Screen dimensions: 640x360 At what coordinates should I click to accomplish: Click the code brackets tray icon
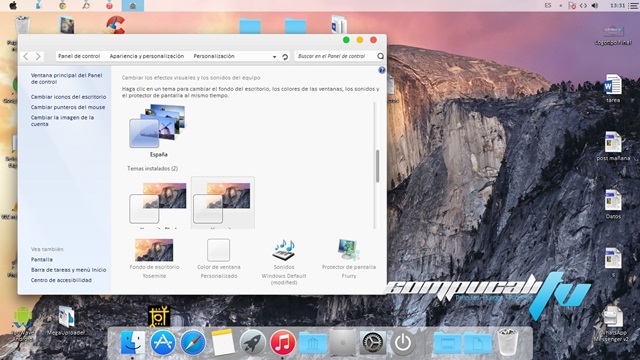[x=583, y=5]
